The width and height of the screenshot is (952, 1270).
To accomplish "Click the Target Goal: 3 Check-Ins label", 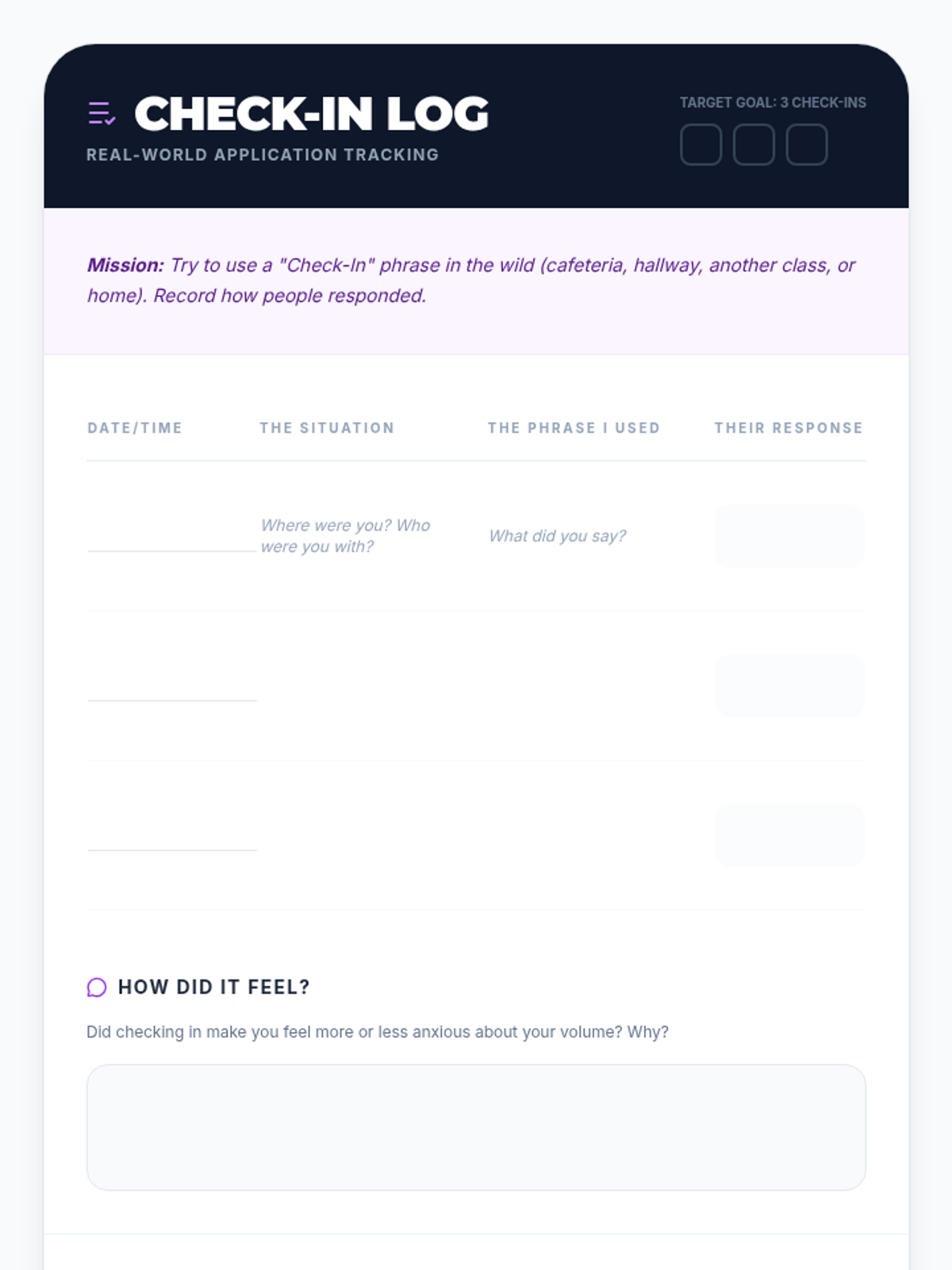I will 773,102.
